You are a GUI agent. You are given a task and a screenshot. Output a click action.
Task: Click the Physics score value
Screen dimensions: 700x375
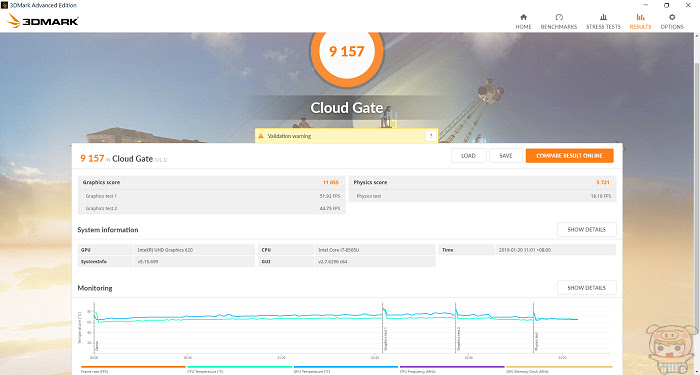point(603,183)
